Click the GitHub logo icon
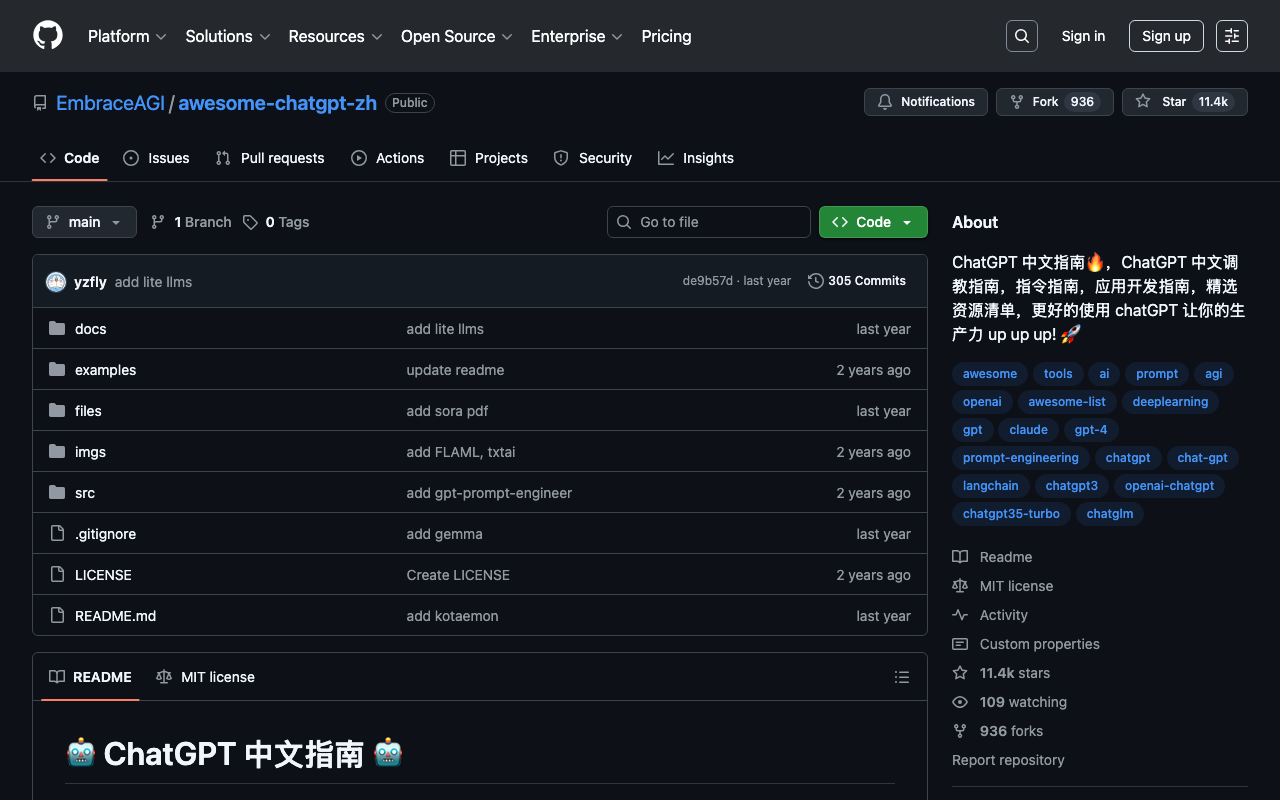Screen dimensions: 1280x800 pos(48,36)
